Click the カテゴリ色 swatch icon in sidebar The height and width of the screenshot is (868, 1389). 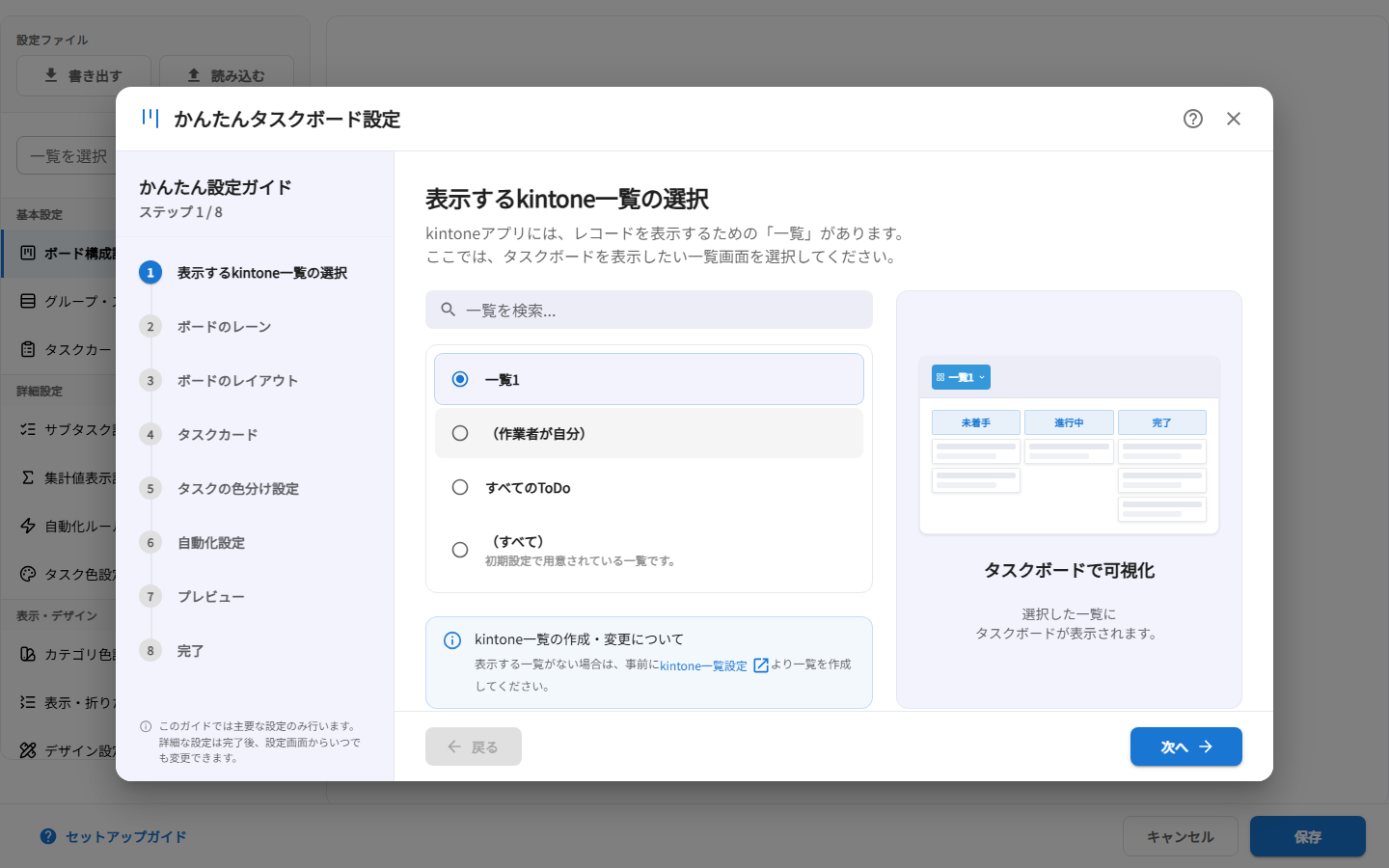coord(28,654)
